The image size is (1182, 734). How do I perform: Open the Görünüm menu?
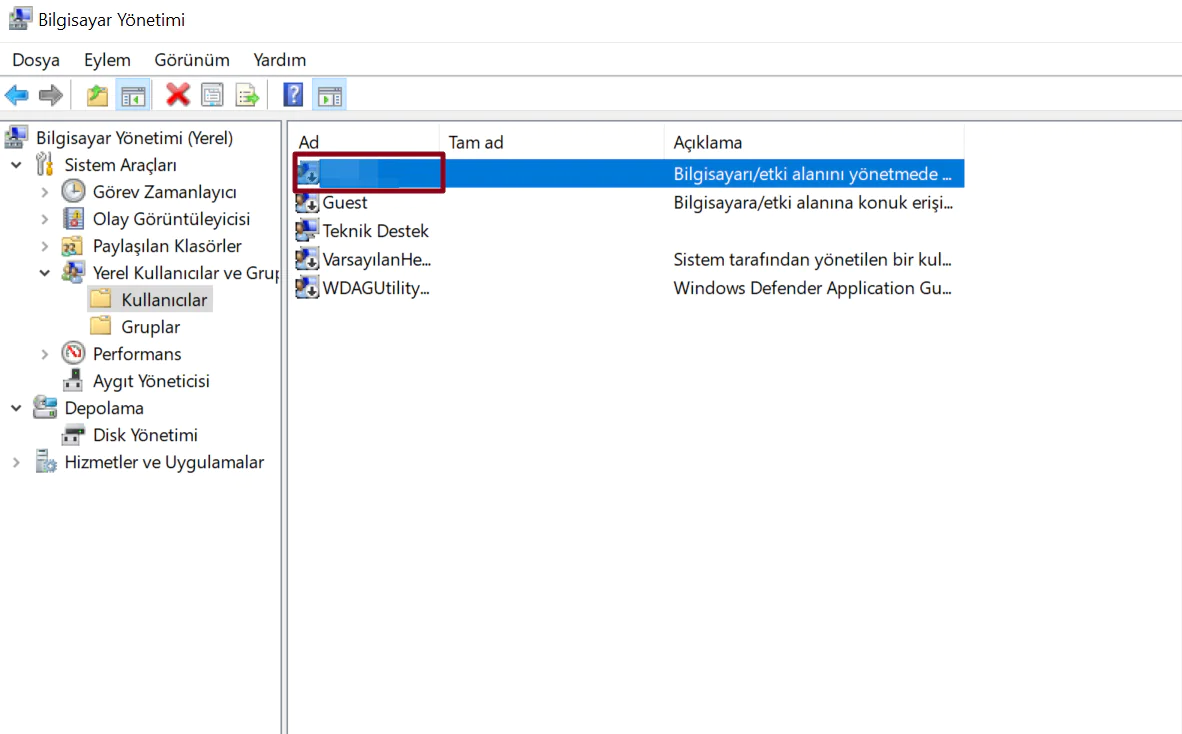pyautogui.click(x=192, y=60)
